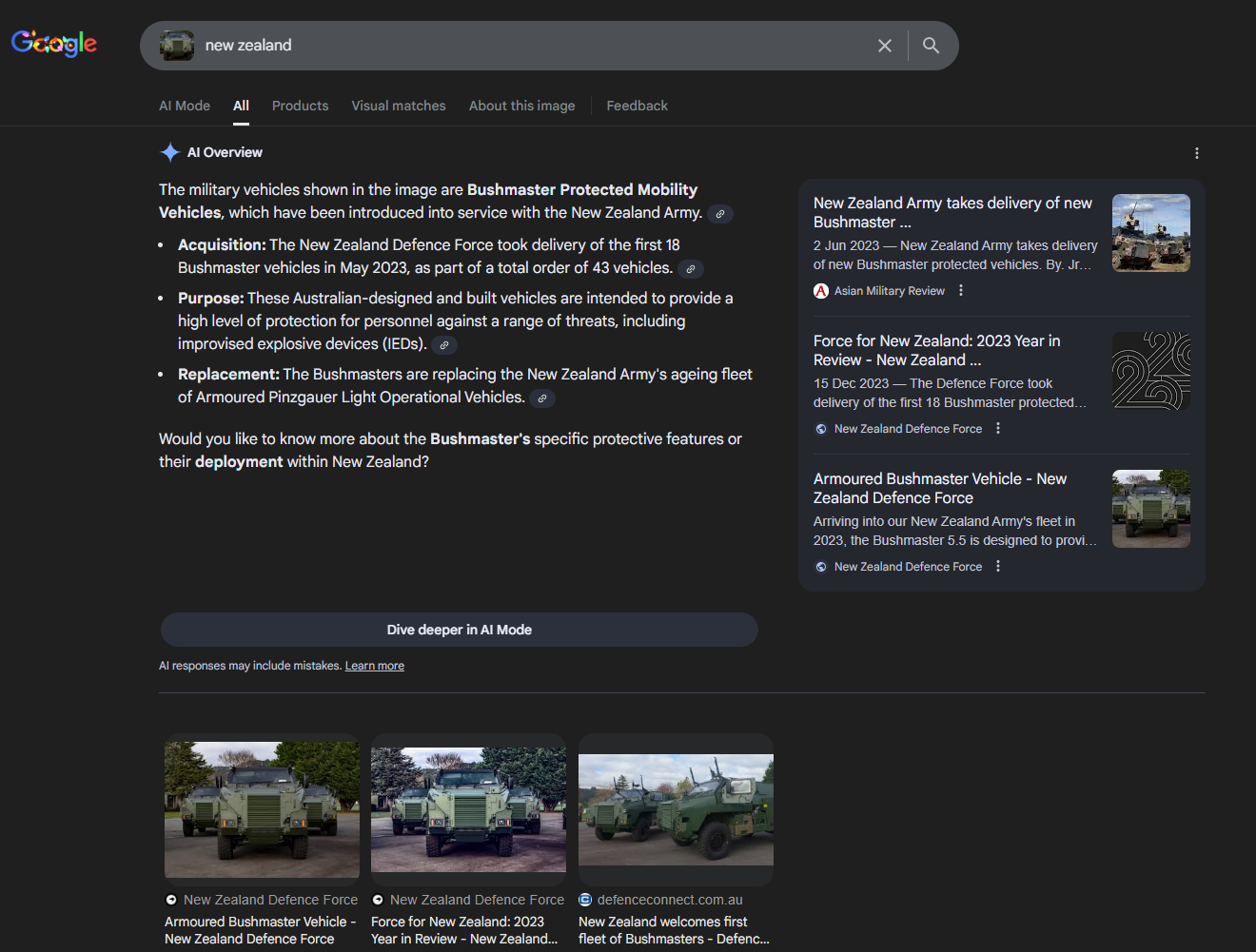Click link icon after Acquisition bullet
This screenshot has width=1256, height=952.
click(691, 269)
